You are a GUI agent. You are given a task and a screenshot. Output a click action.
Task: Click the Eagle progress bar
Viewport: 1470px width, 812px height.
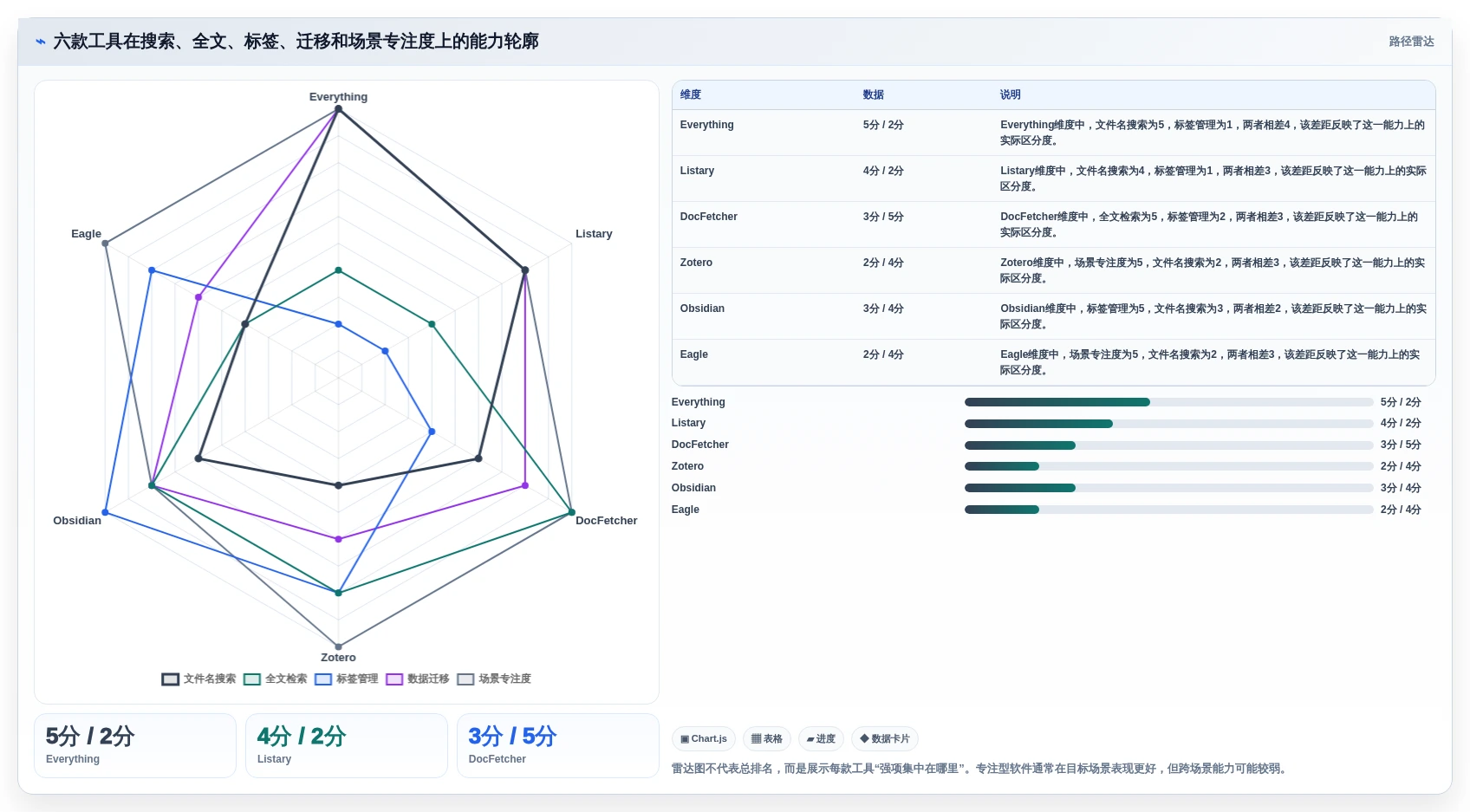1168,510
